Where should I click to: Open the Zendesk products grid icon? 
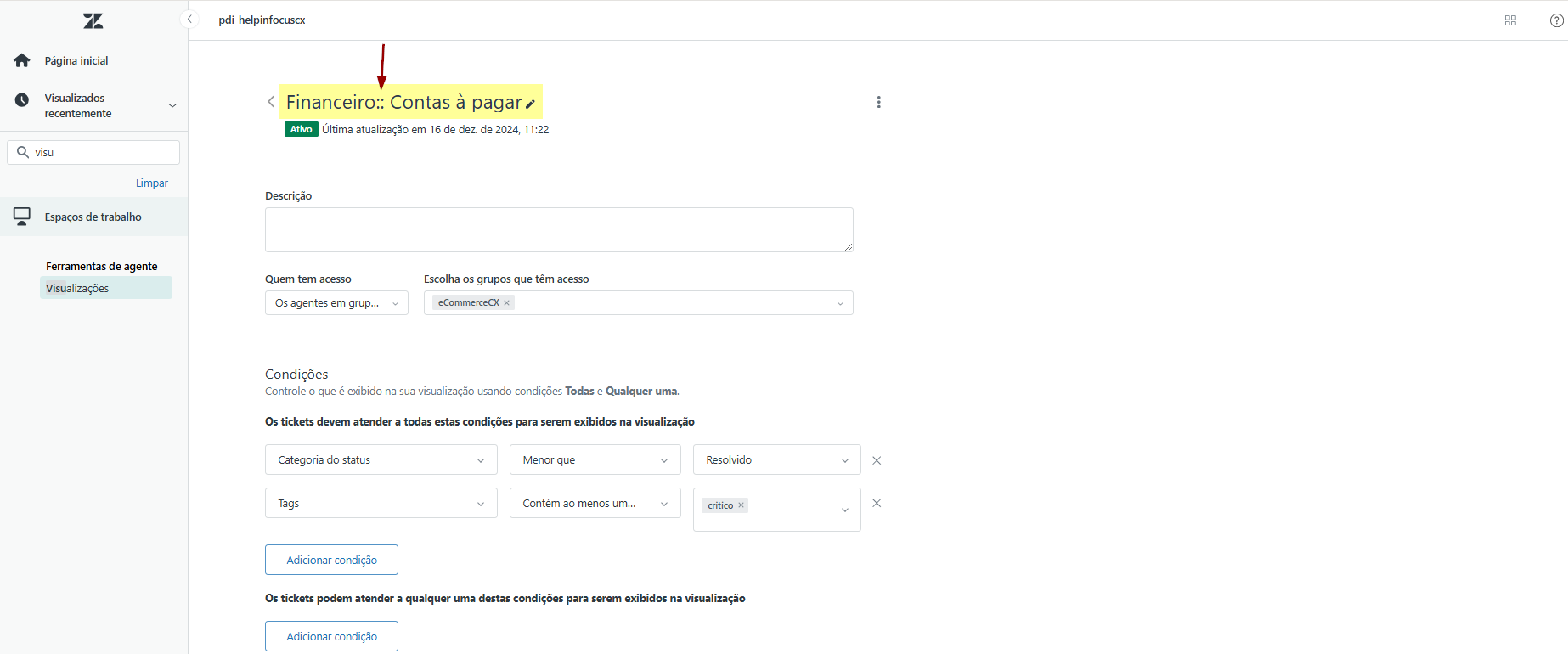1510,20
